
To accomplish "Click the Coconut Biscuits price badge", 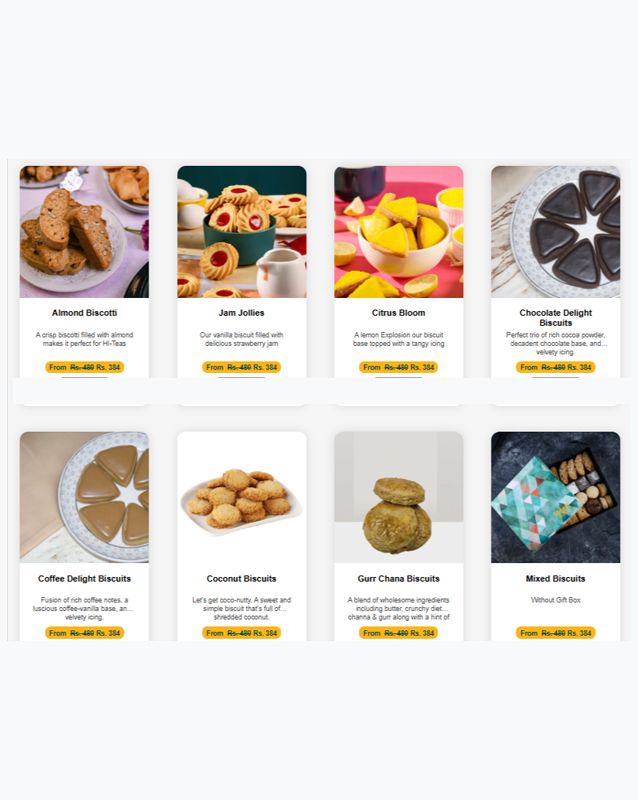I will pyautogui.click(x=242, y=633).
